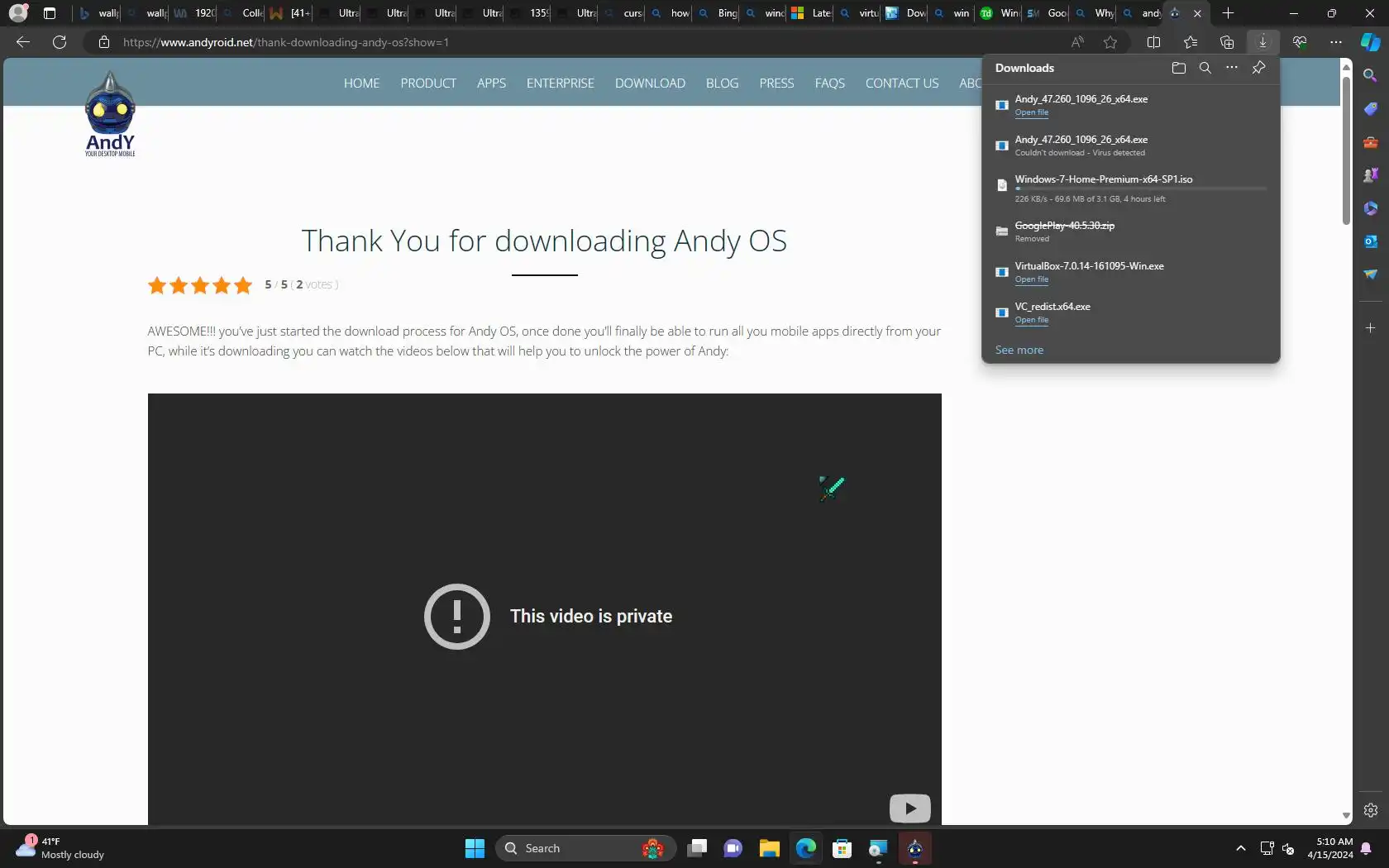Open the CONTACT US navigation item
The width and height of the screenshot is (1389, 868).
[902, 83]
